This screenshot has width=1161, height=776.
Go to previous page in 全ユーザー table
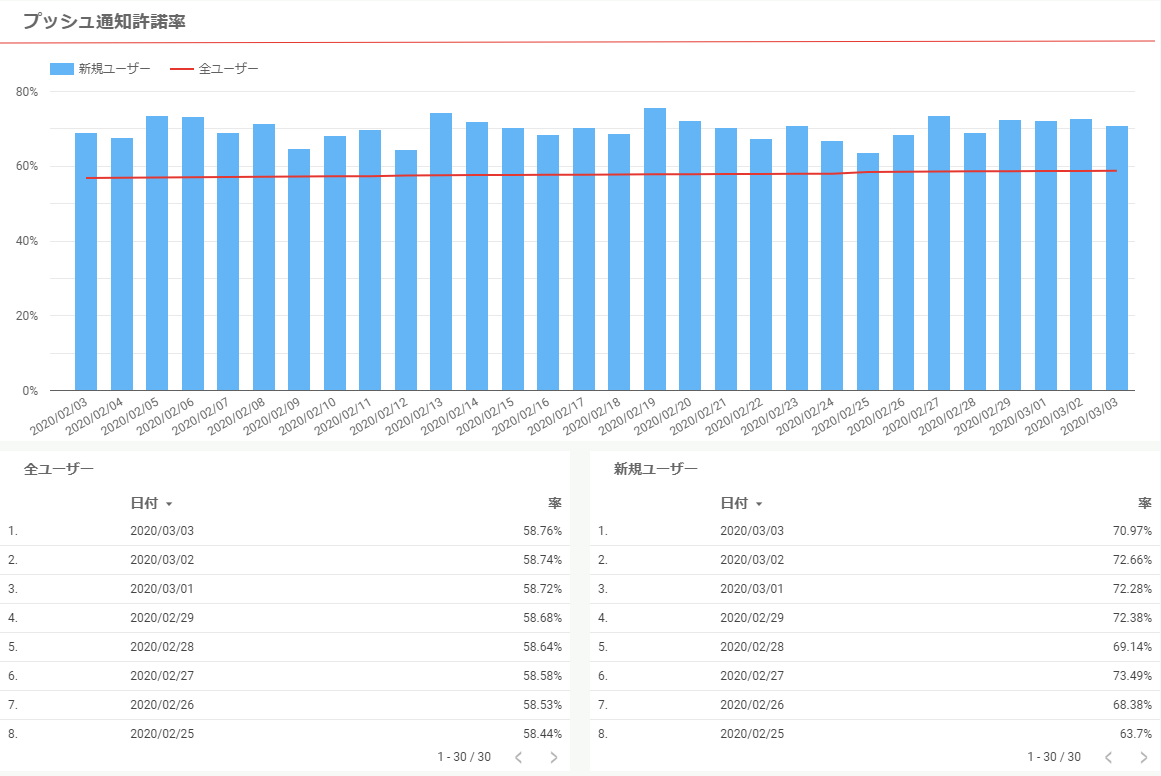(518, 757)
